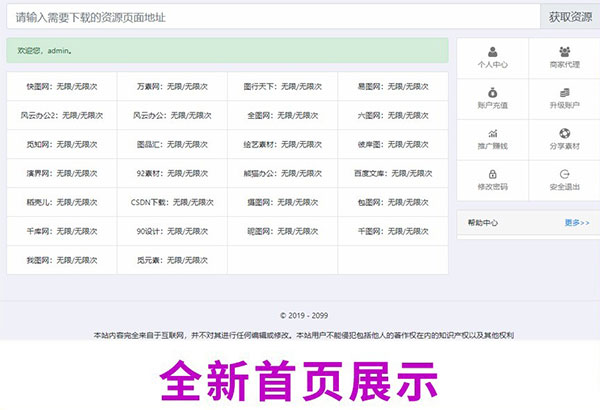The width and height of the screenshot is (600, 410).
Task: Click the 欢迎您，admin welcome banner
Action: pos(227,51)
